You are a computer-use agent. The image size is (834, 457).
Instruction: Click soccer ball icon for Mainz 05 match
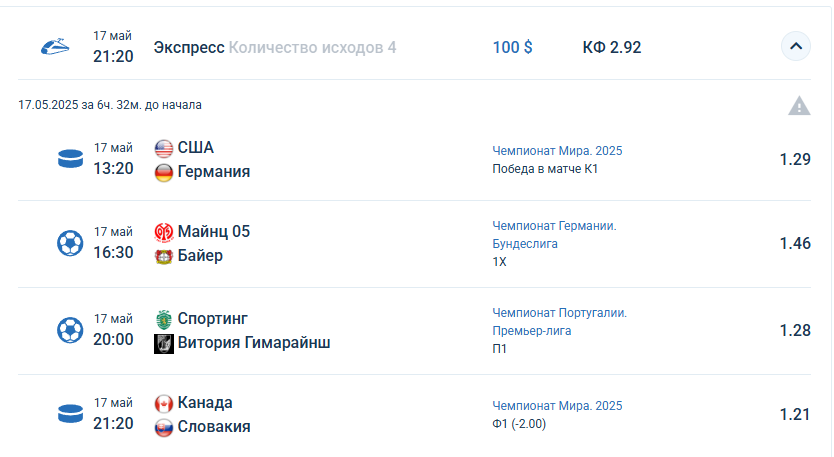click(70, 243)
